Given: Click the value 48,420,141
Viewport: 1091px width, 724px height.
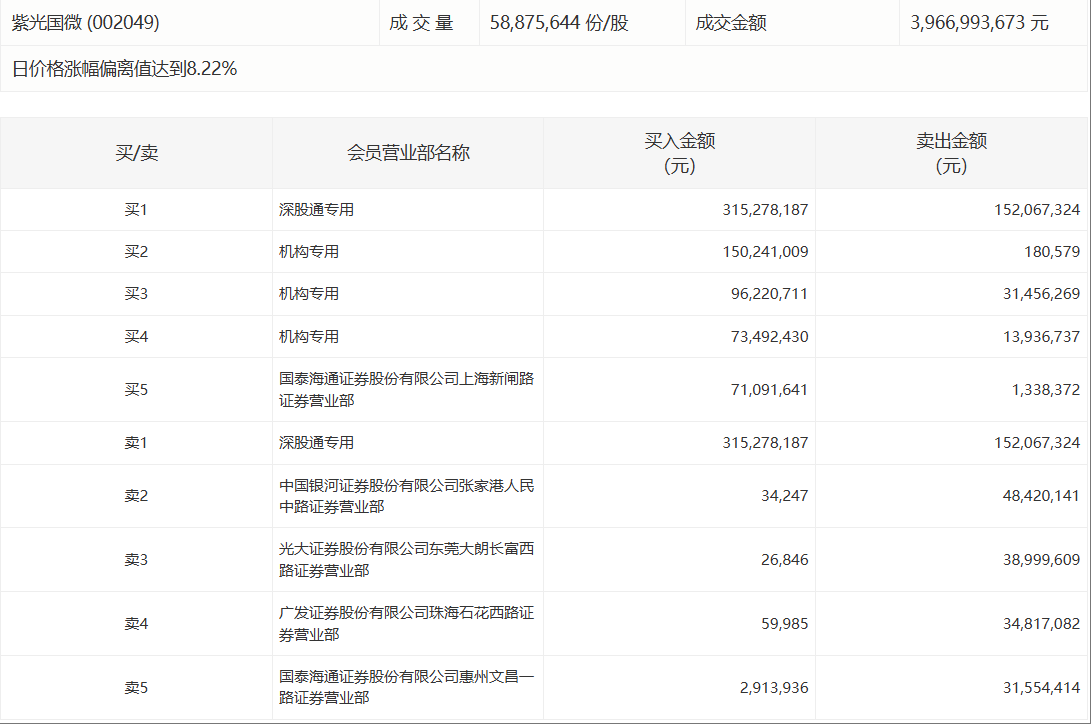Looking at the screenshot, I should pyautogui.click(x=1041, y=496).
